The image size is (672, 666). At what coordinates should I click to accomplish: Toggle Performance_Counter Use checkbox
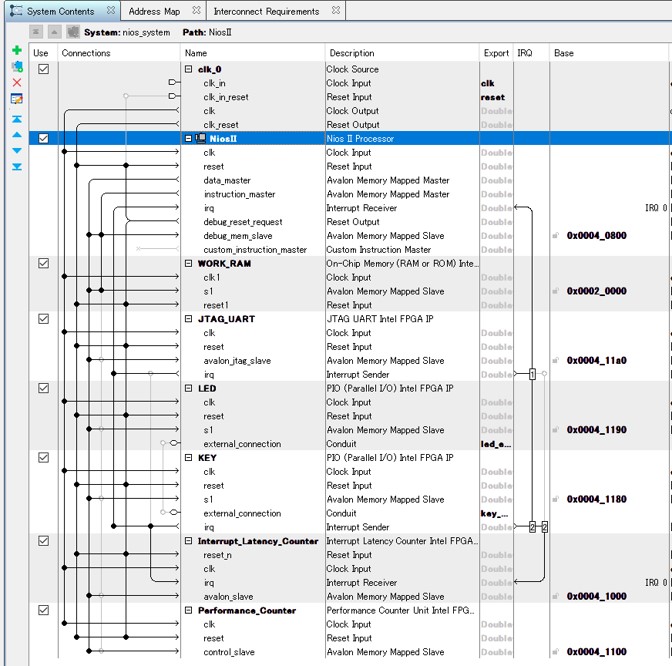pos(43,610)
